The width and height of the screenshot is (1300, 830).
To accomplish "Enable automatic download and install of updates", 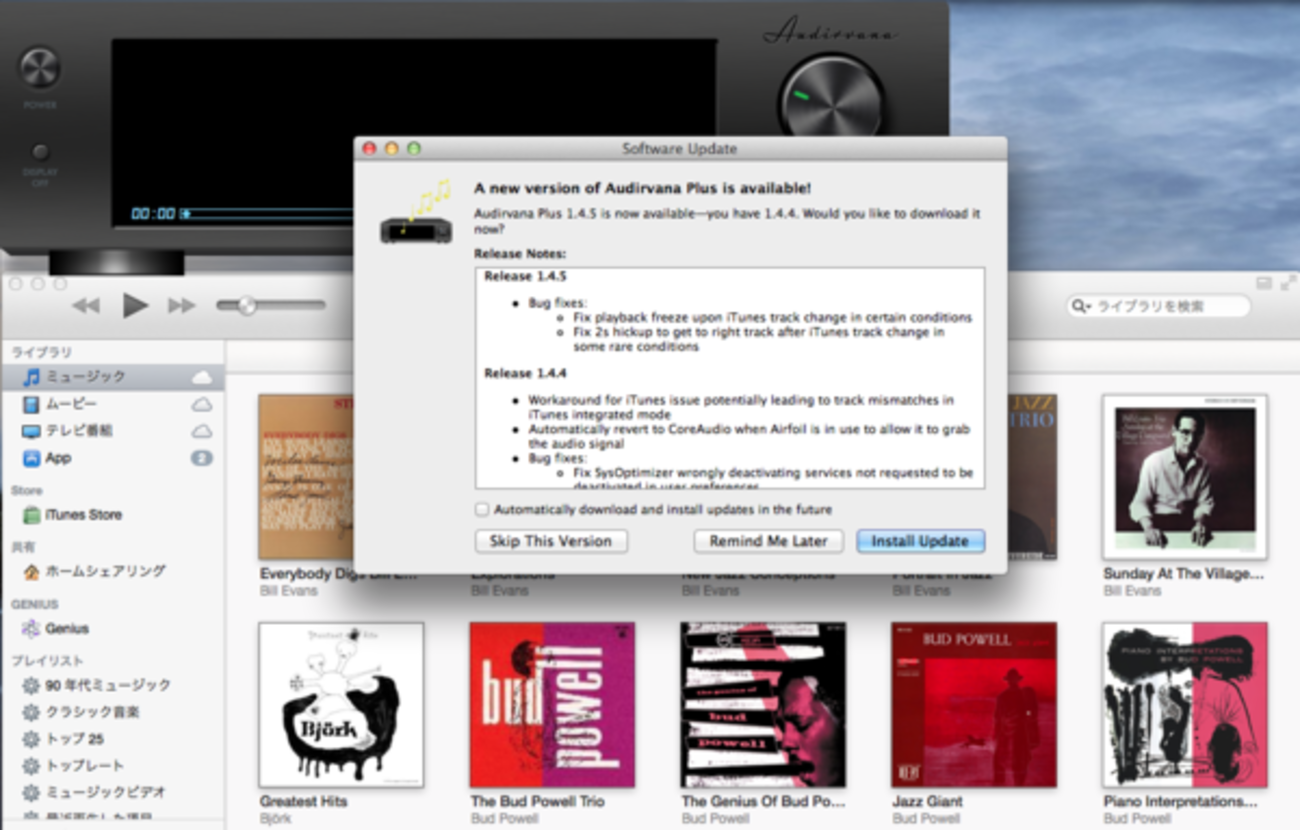I will [482, 510].
